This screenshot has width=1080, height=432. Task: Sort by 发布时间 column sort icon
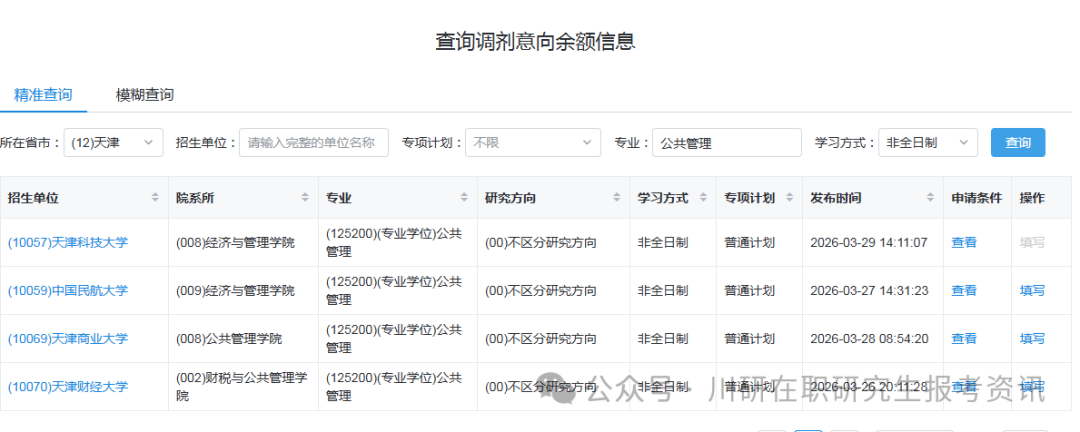coord(931,198)
